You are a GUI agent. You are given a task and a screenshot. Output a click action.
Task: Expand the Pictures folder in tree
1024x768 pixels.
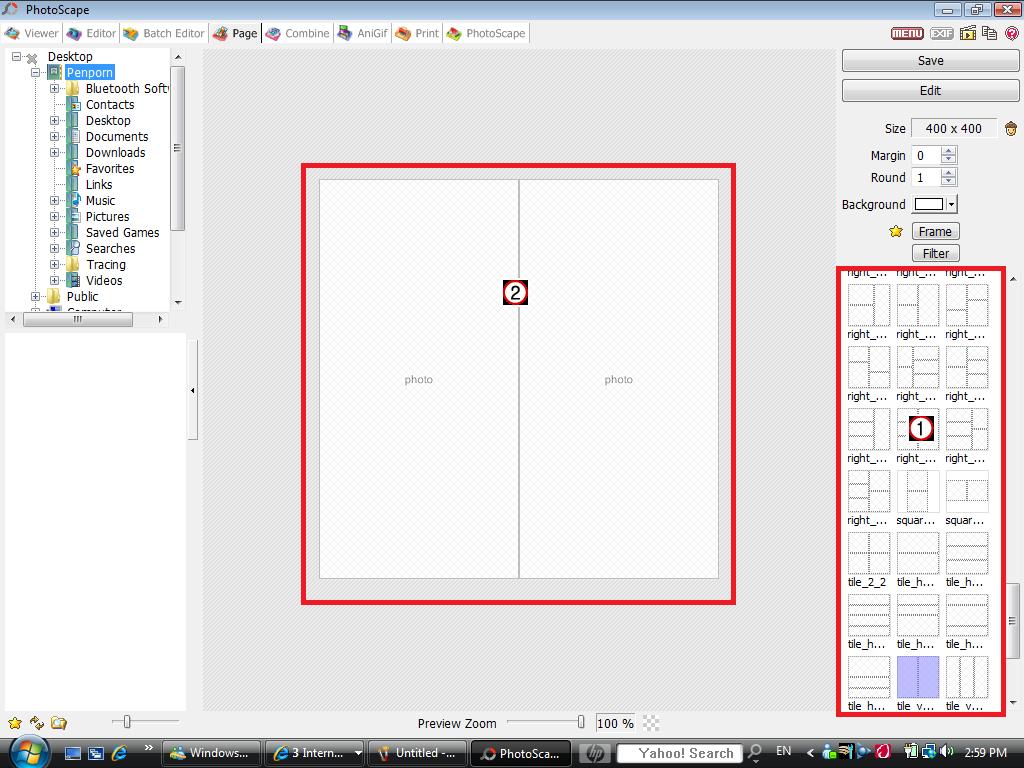pyautogui.click(x=55, y=216)
